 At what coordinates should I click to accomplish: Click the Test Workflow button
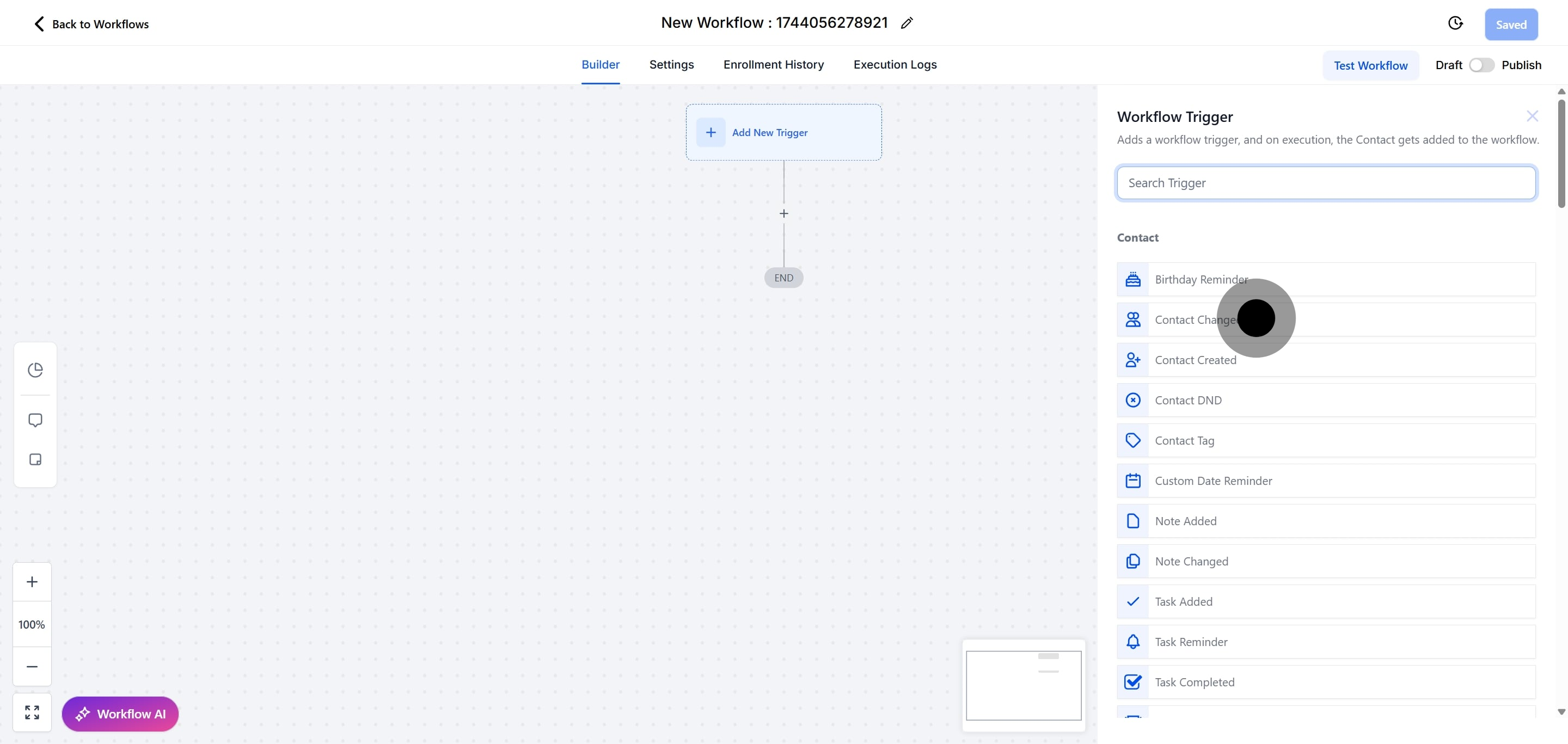click(1370, 66)
